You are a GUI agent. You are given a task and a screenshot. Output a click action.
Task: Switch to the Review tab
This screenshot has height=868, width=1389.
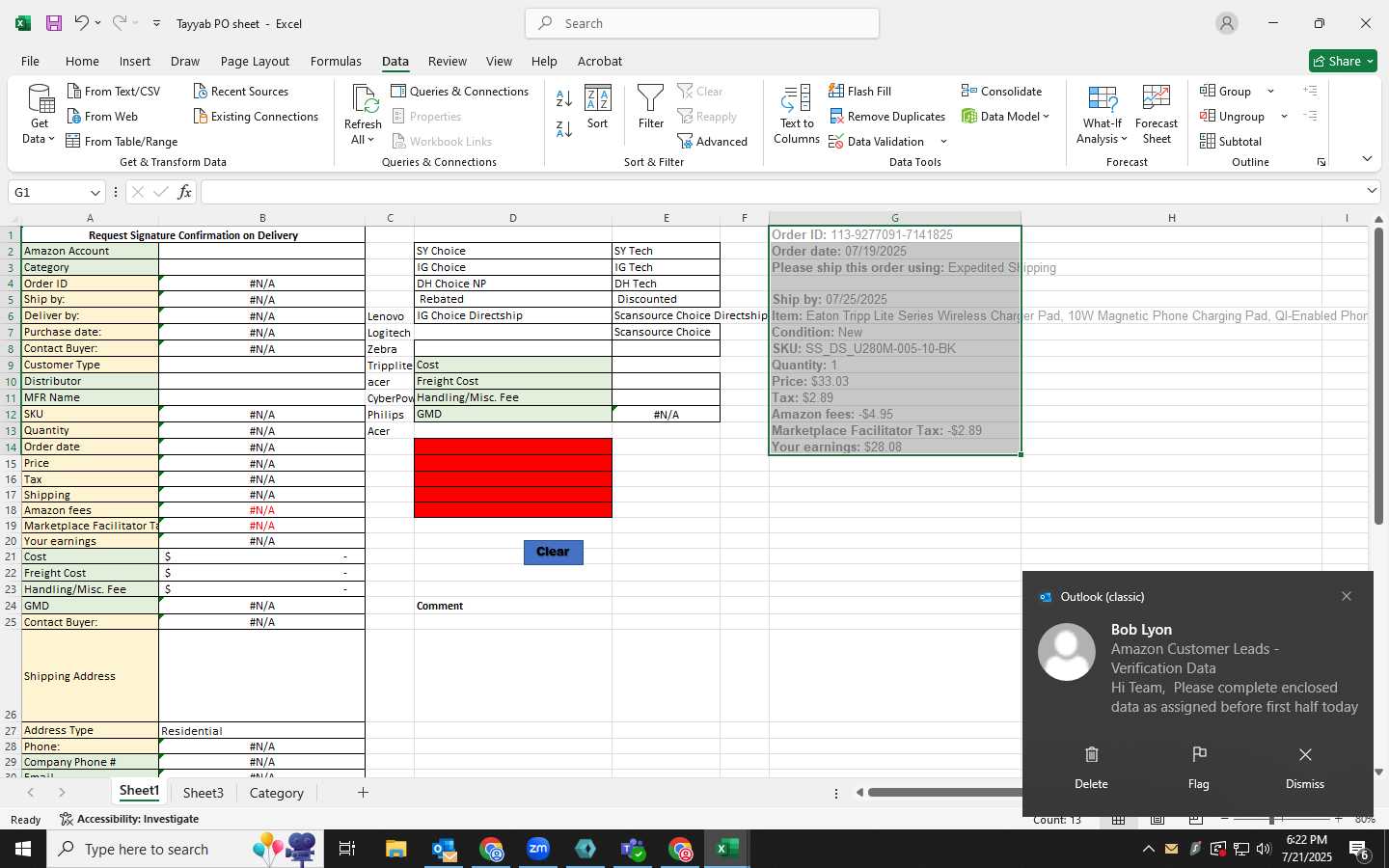point(448,61)
